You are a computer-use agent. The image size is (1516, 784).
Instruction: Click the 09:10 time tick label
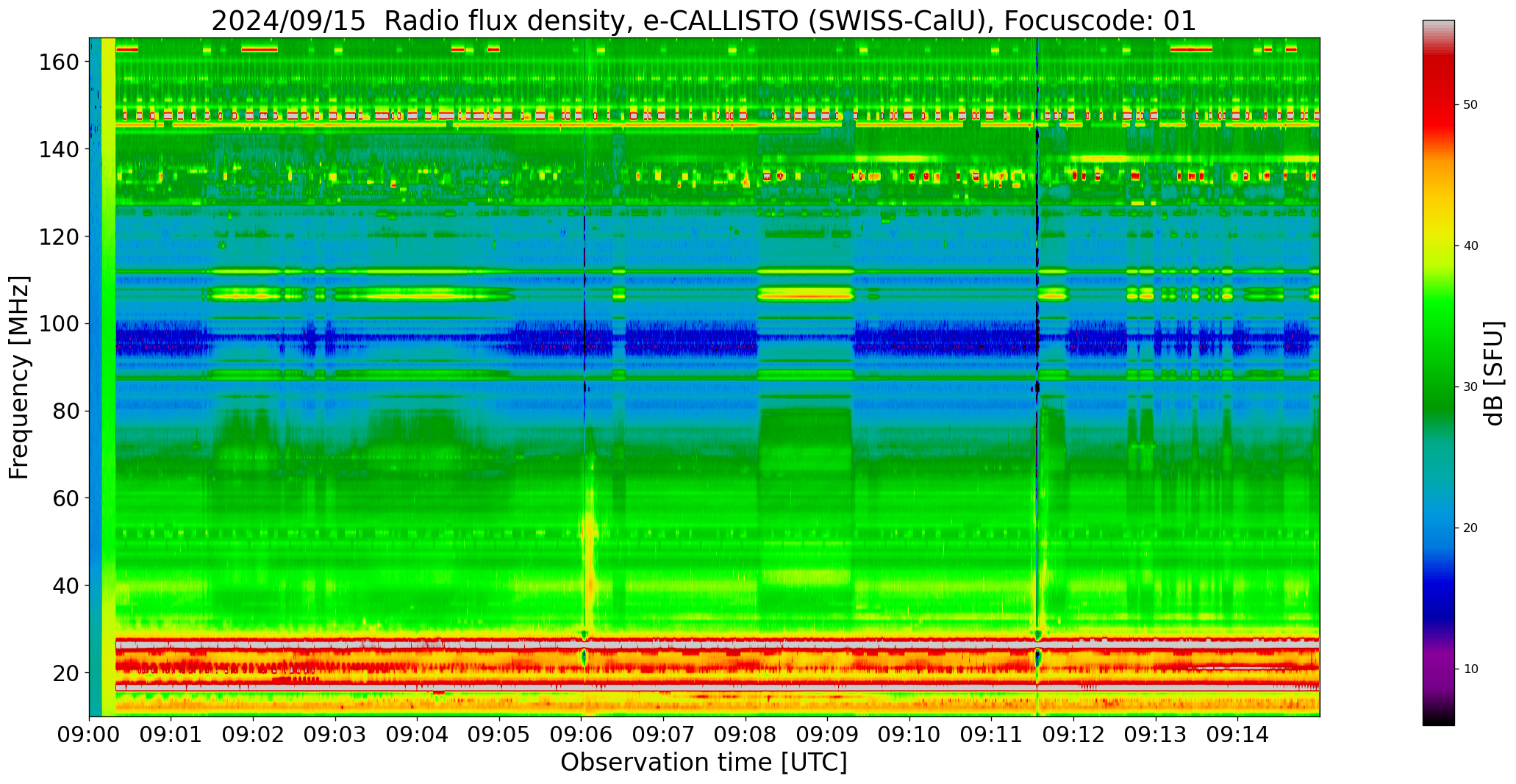click(x=910, y=734)
